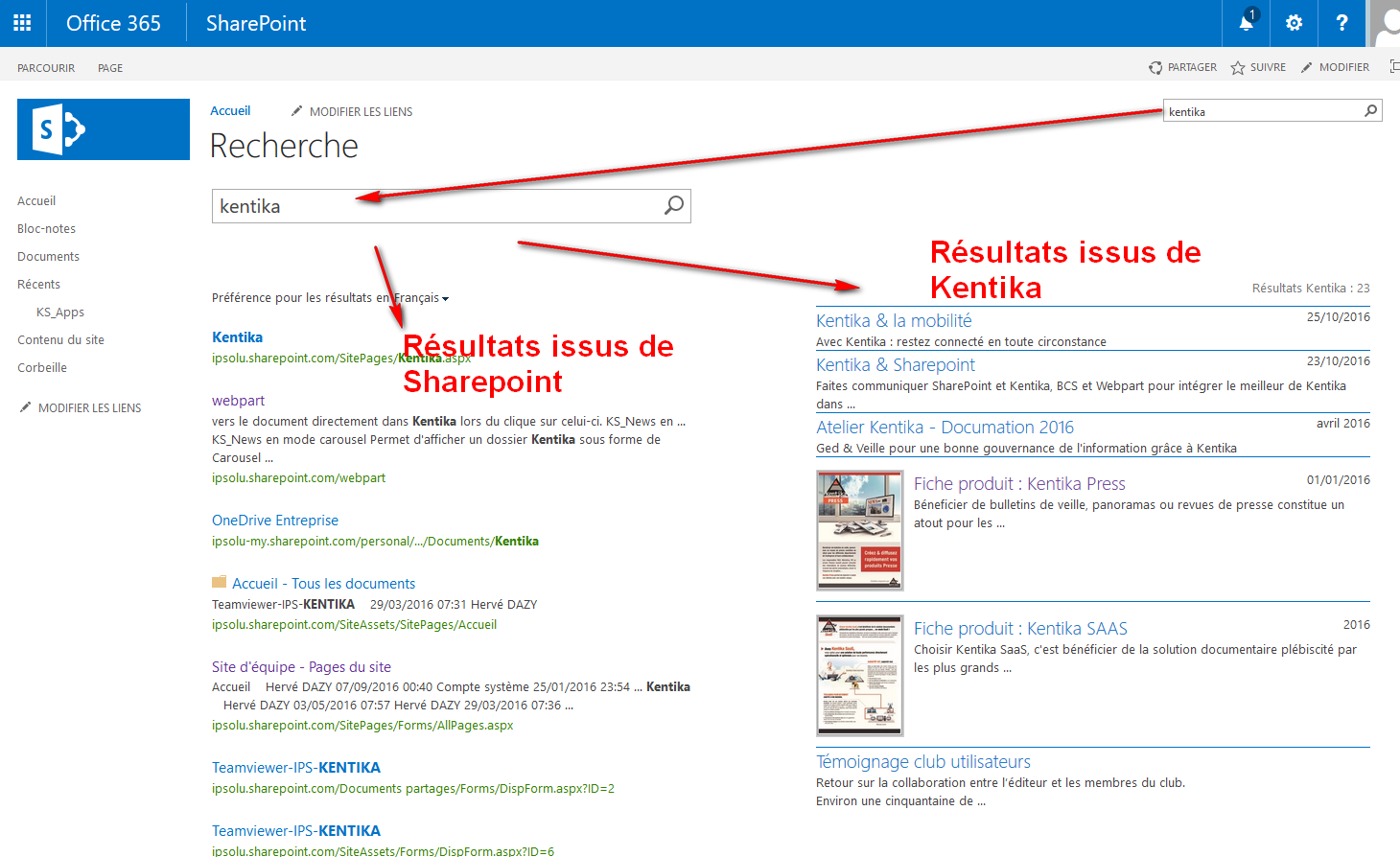
Task: Click ipsolu.sharepoint.com/SiteAssets/SitePages/Accueil URL text
Action: tap(354, 625)
